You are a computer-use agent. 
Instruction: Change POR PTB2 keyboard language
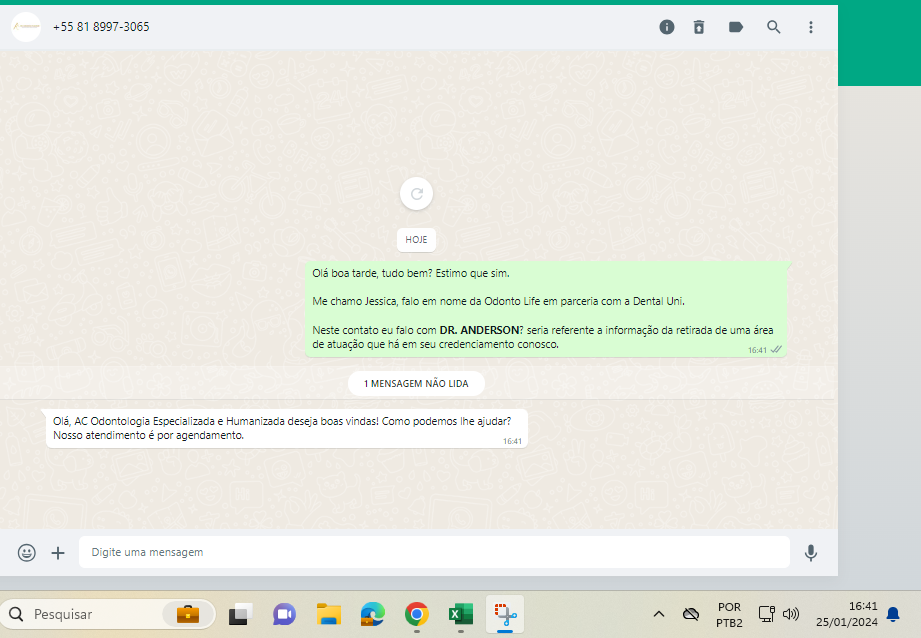click(729, 615)
